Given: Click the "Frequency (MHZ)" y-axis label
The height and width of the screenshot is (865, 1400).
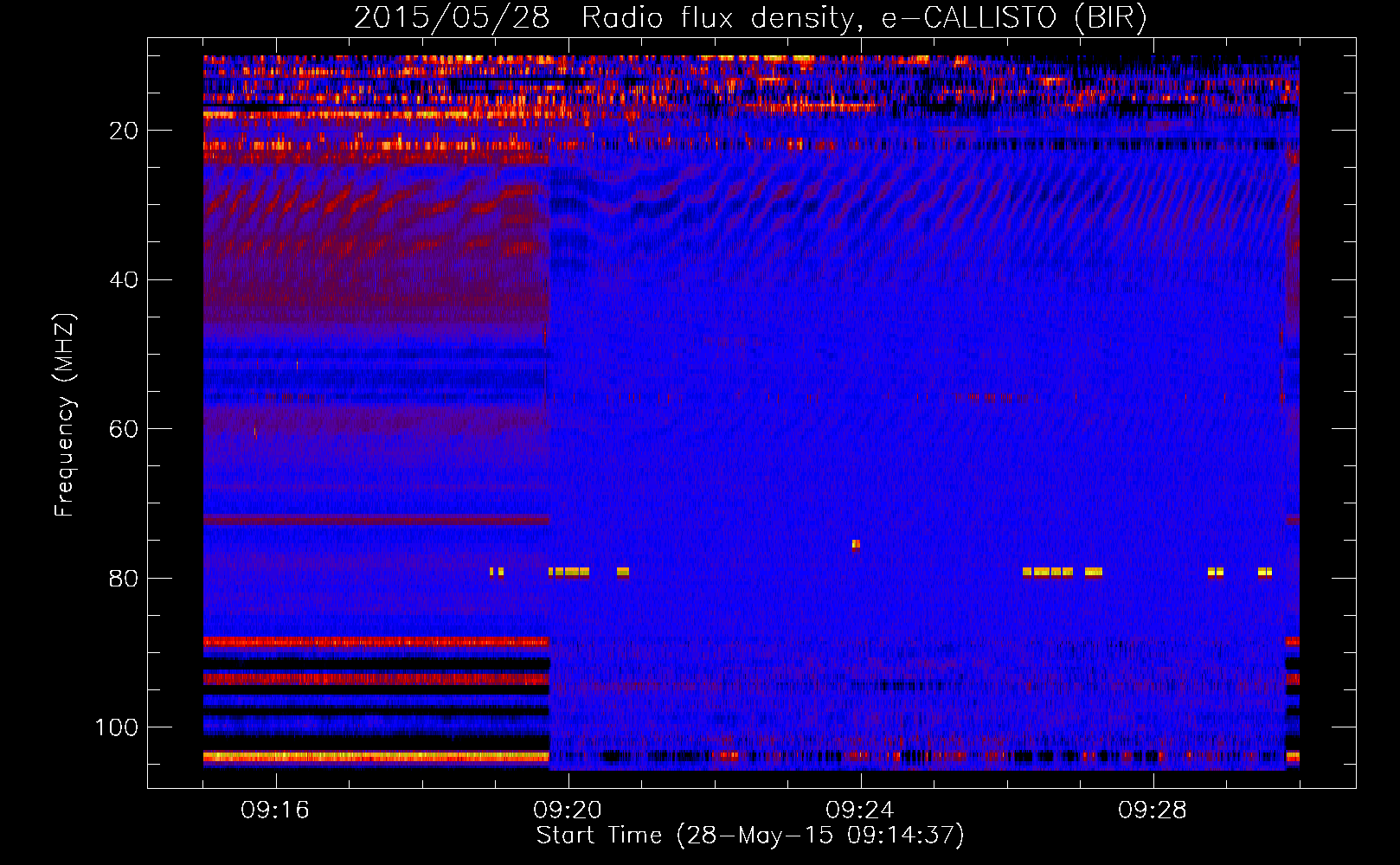Looking at the screenshot, I should click(65, 415).
